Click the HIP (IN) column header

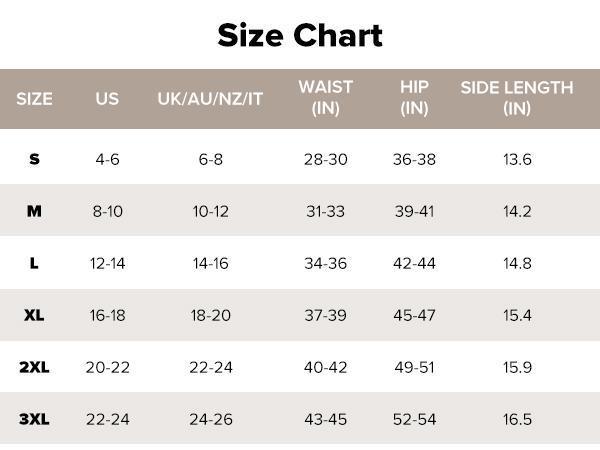[414, 98]
